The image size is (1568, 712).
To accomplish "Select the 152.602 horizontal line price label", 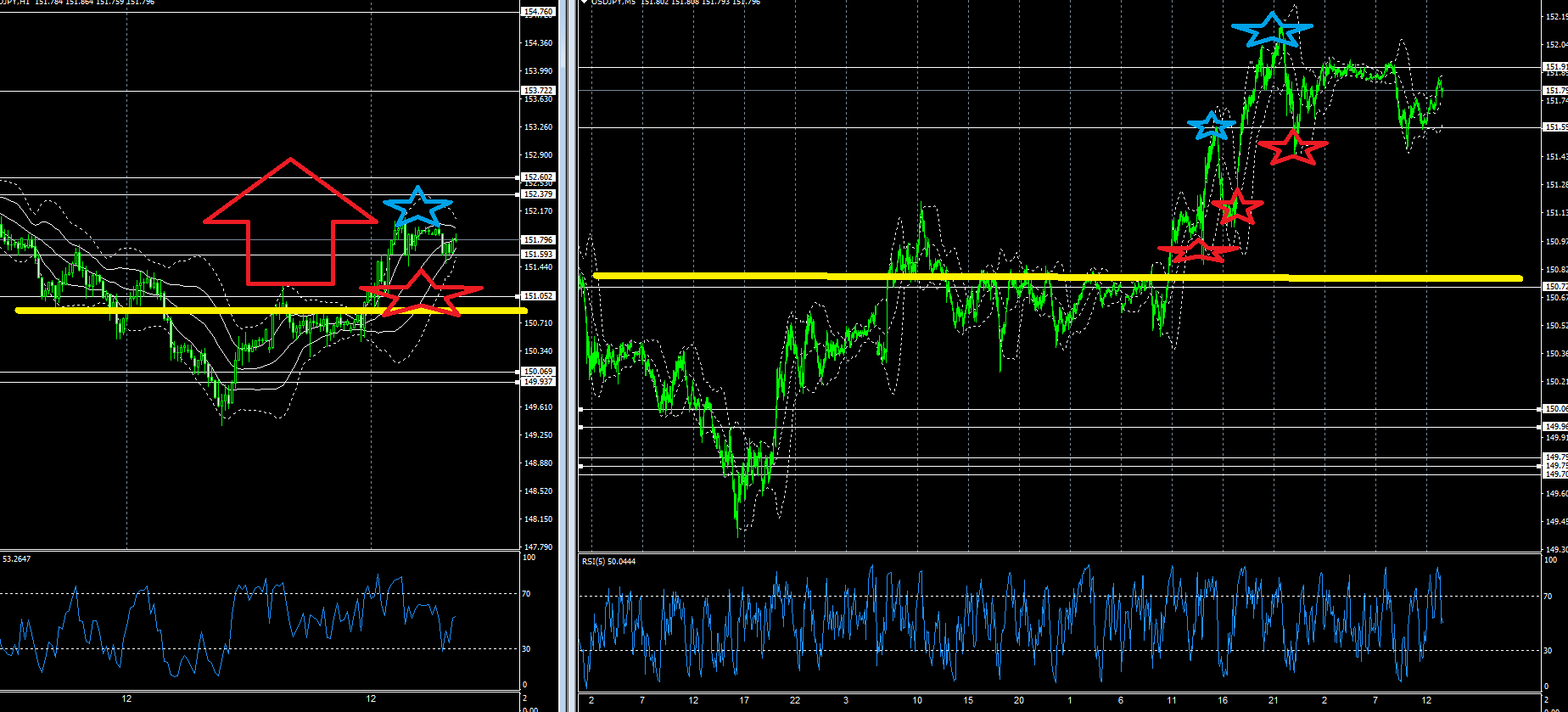I will click(538, 177).
